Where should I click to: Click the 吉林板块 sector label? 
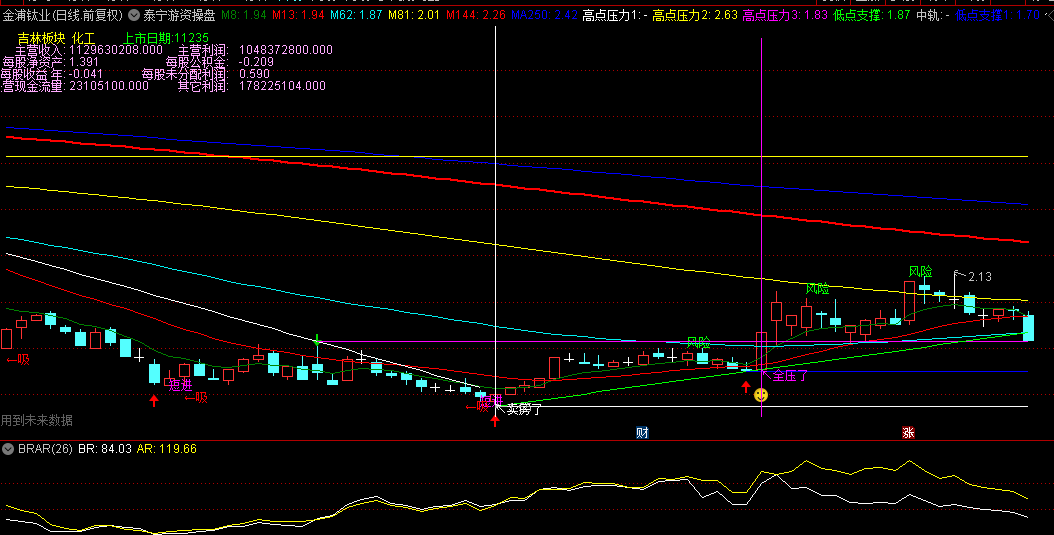tap(41, 38)
